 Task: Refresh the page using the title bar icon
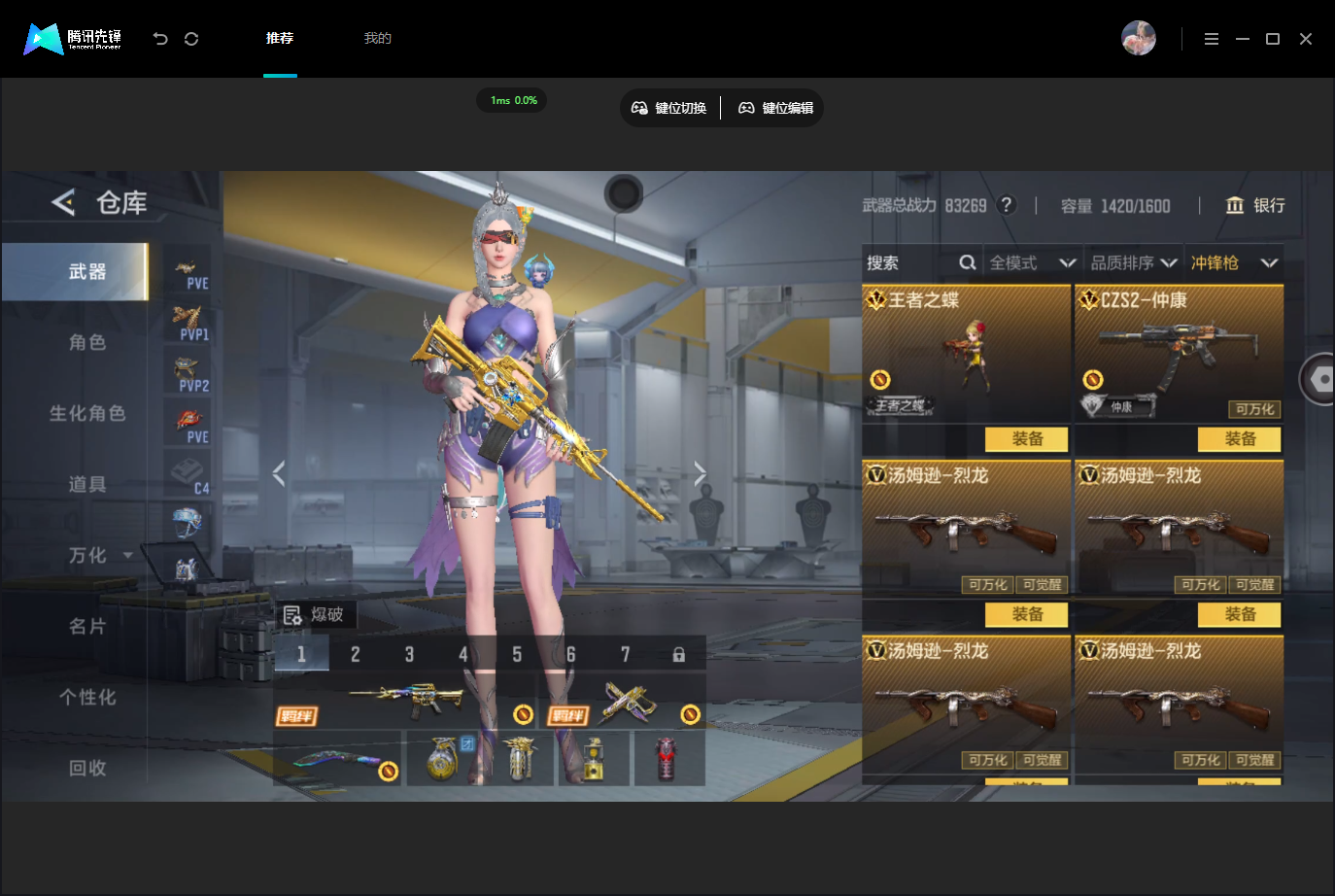(191, 39)
